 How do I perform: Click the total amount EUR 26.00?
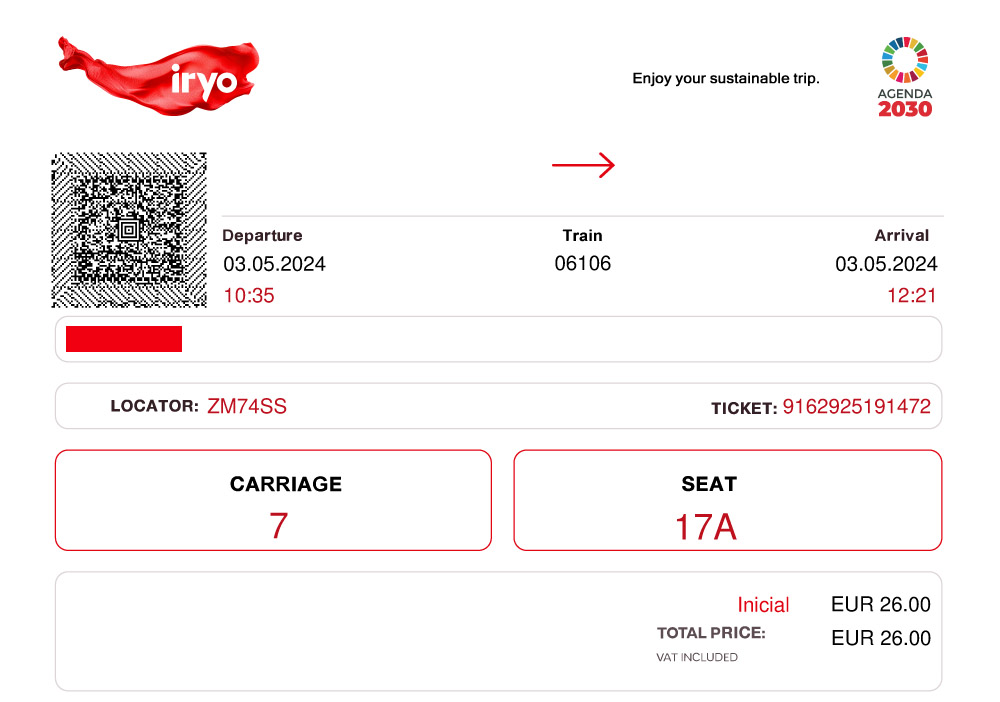point(881,638)
